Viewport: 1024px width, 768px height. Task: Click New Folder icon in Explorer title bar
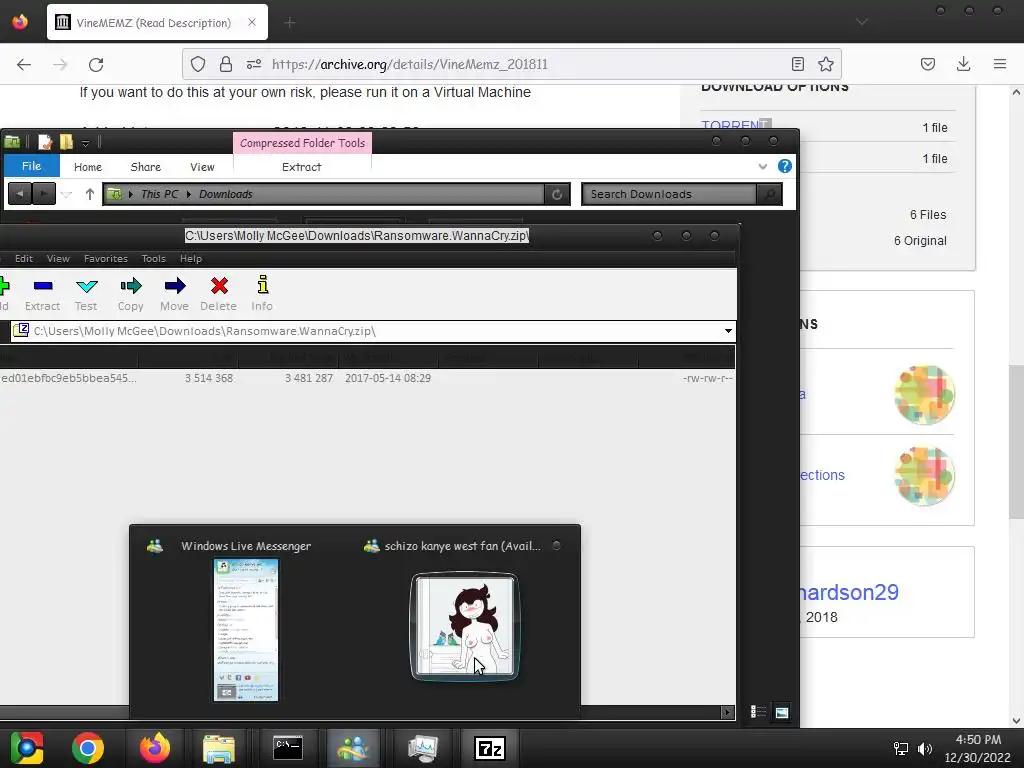[67, 142]
